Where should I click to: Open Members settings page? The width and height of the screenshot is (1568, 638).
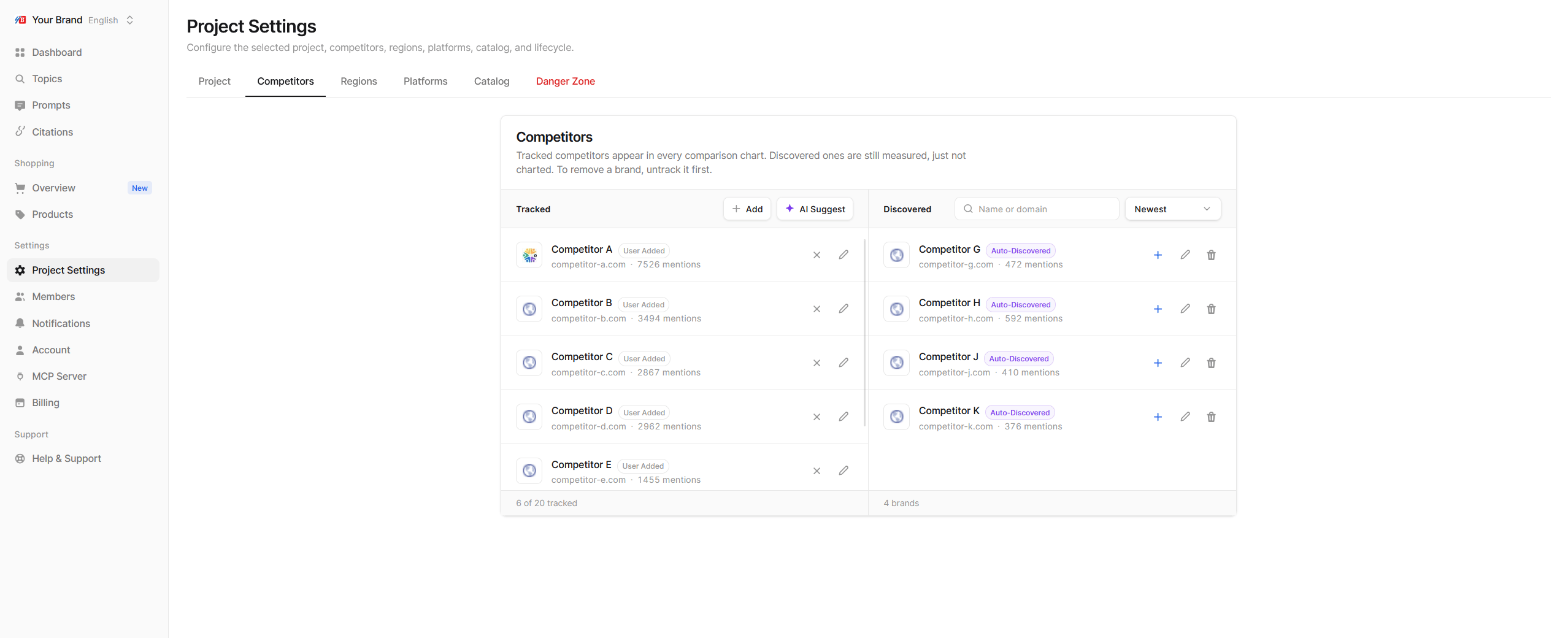click(x=83, y=297)
